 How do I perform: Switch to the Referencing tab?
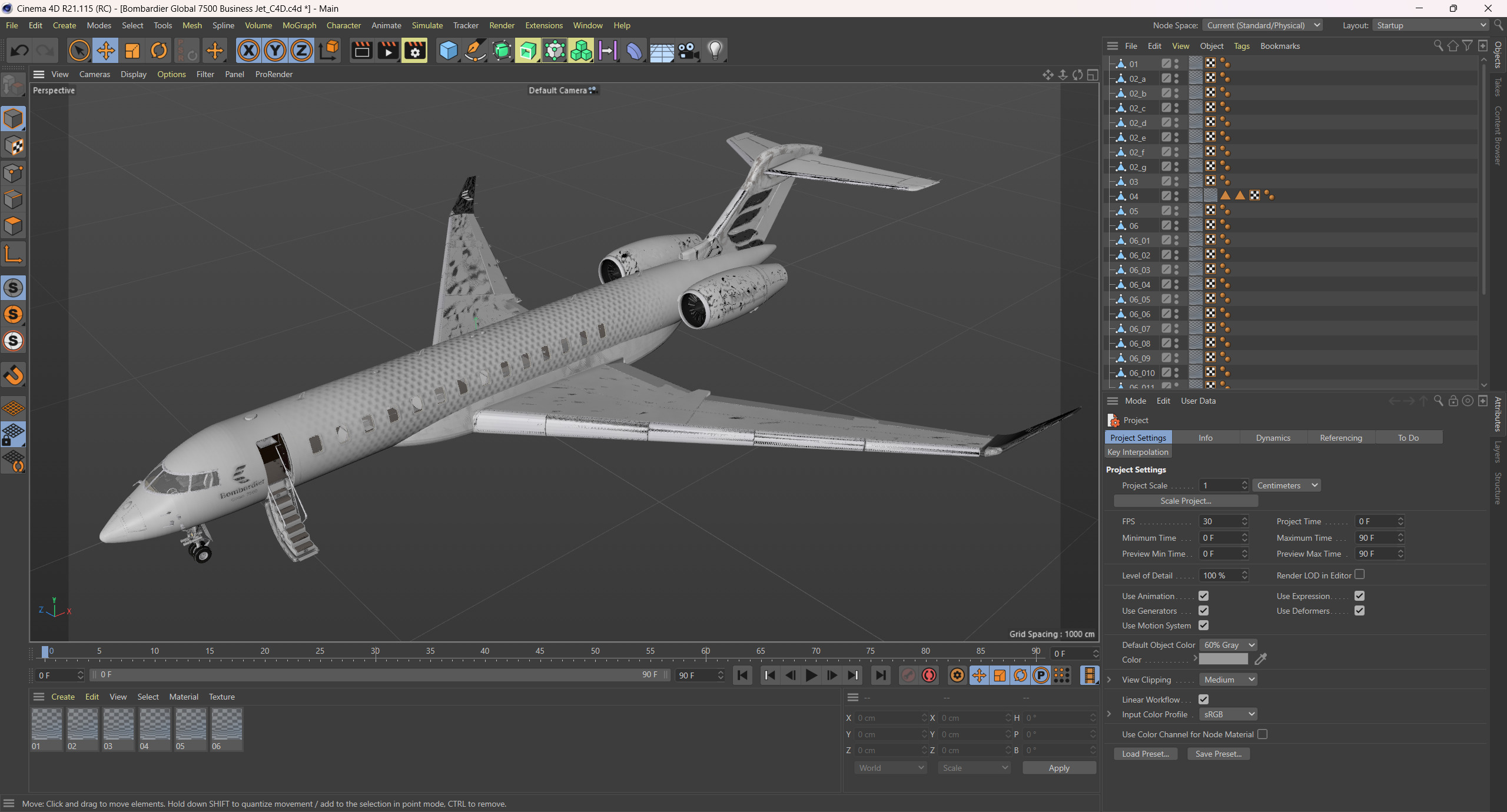[x=1340, y=438]
